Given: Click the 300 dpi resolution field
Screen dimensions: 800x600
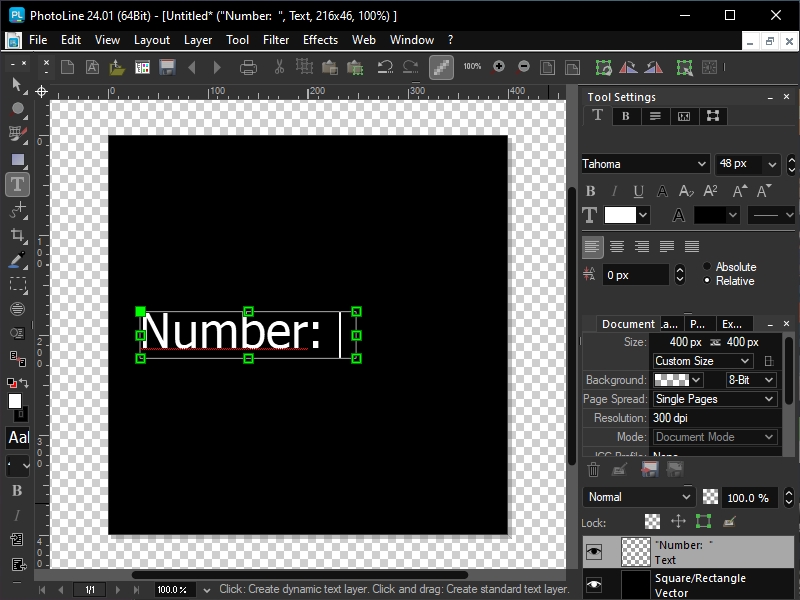Looking at the screenshot, I should pyautogui.click(x=715, y=418).
